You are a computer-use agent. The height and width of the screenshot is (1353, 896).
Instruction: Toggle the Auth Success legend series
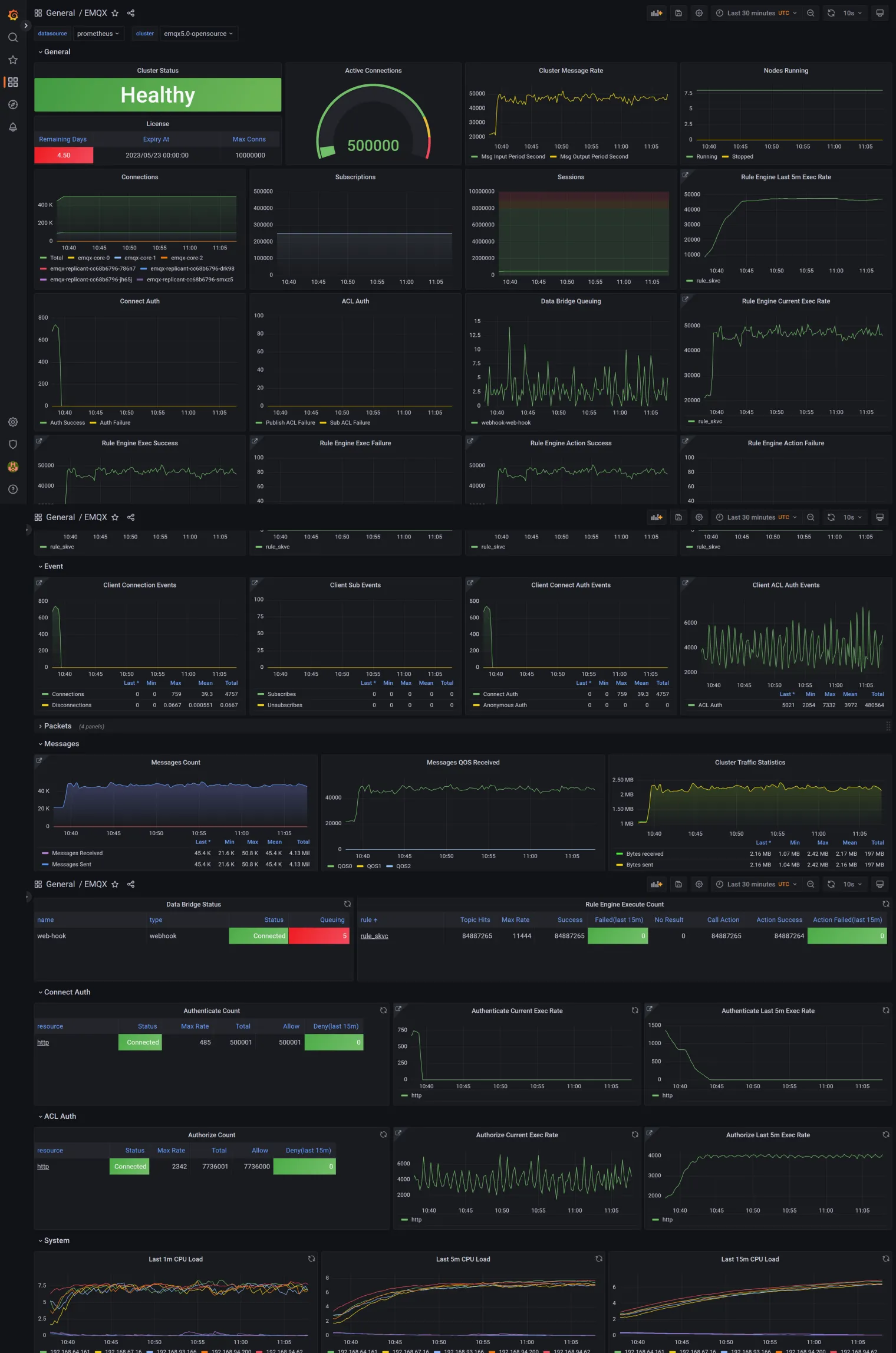(x=67, y=423)
